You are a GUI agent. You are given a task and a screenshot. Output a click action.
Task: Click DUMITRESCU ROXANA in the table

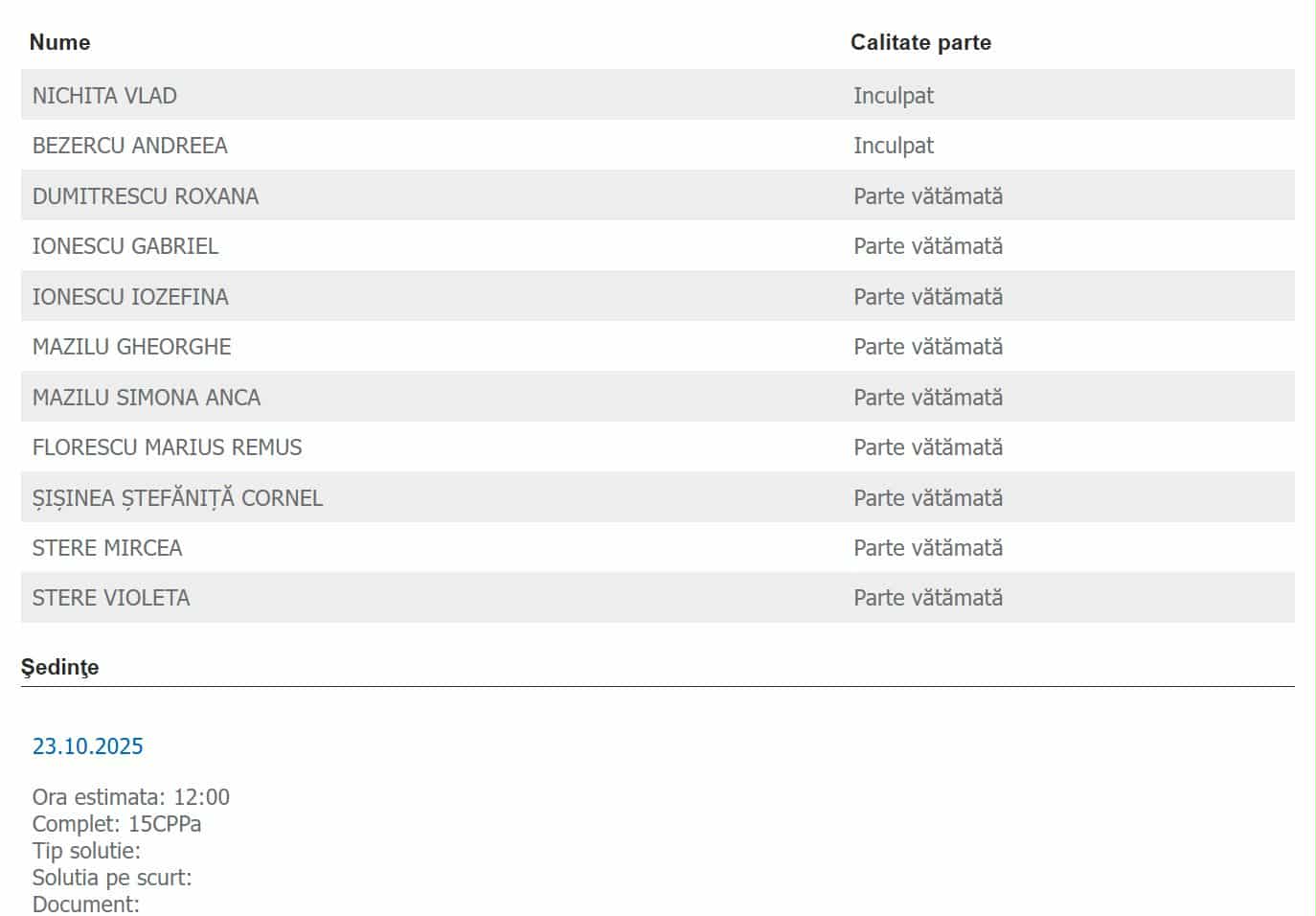coord(146,196)
